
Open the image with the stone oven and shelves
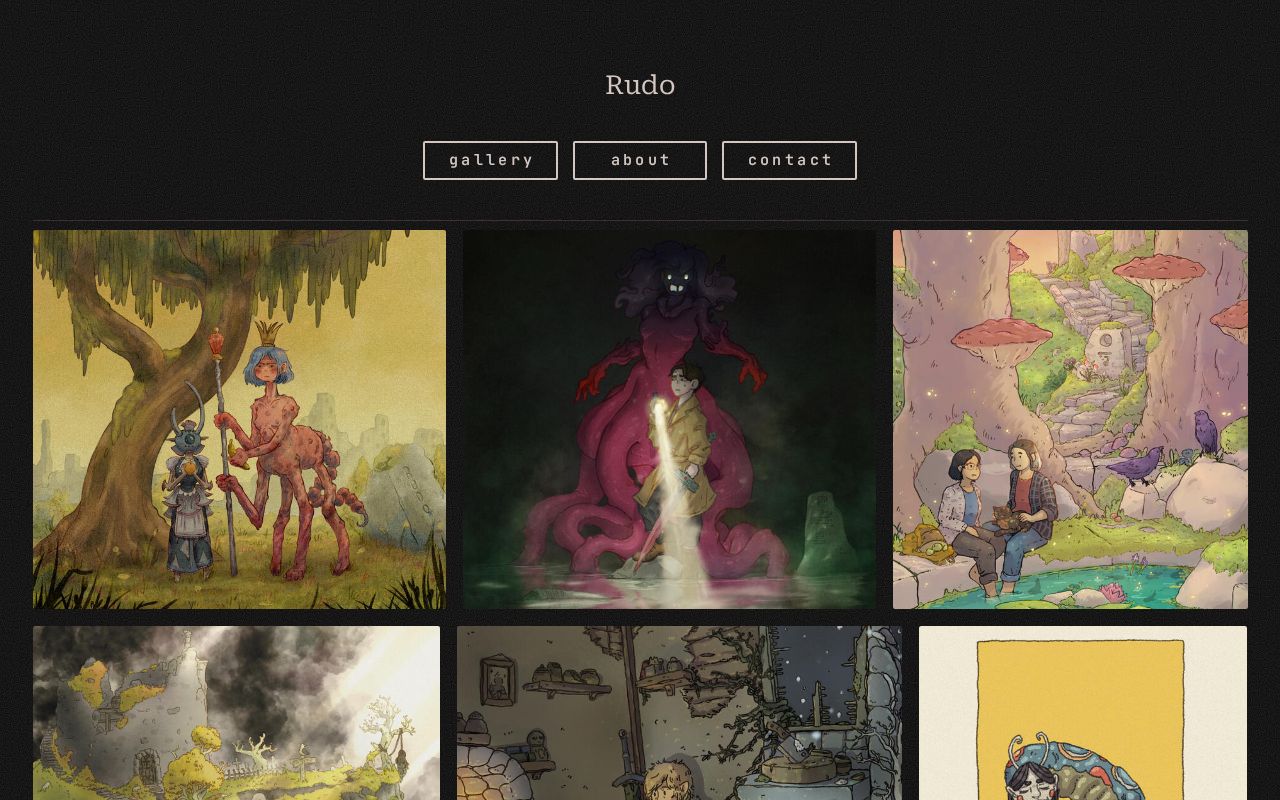click(x=679, y=713)
